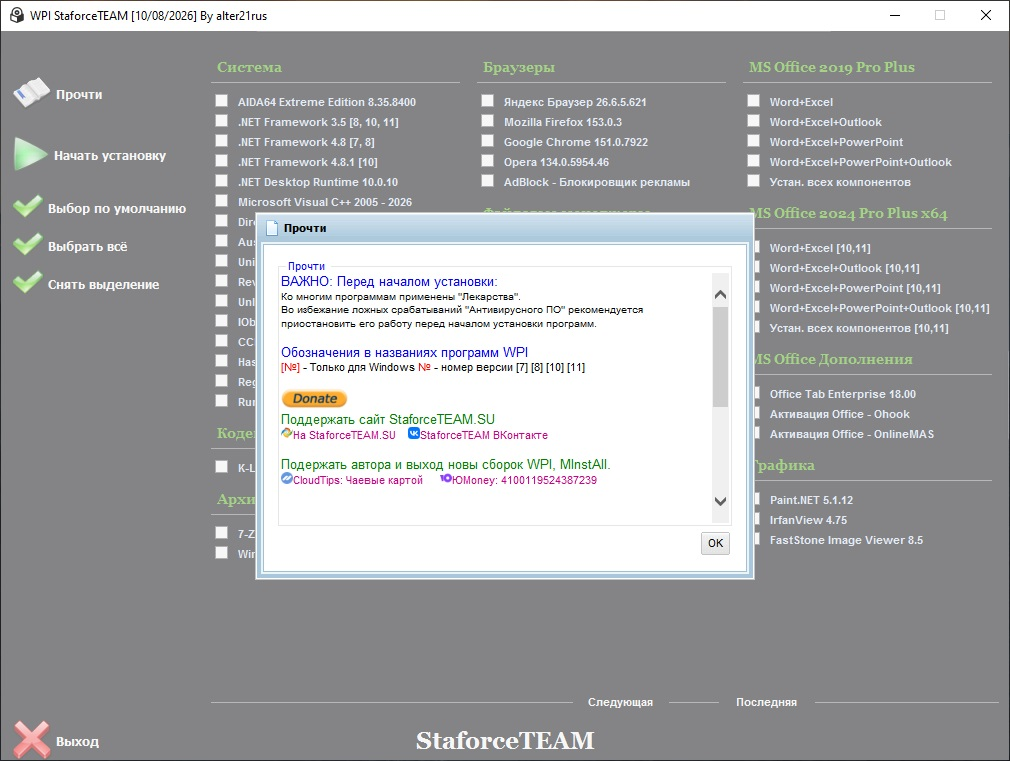1010x761 pixels.
Task: Check AIDA64 Extreme Edition 8.35.8400
Action: (222, 101)
